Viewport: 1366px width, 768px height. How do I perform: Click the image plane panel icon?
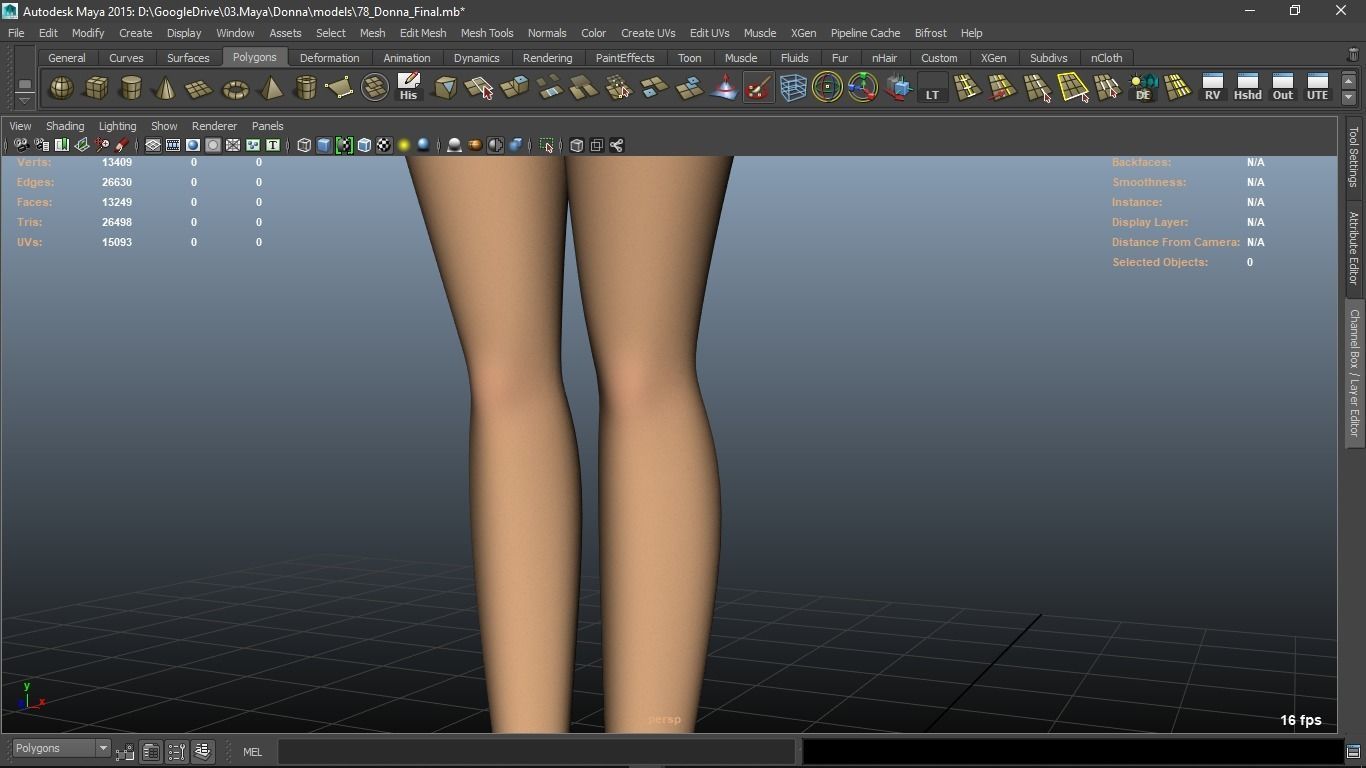pos(82,146)
